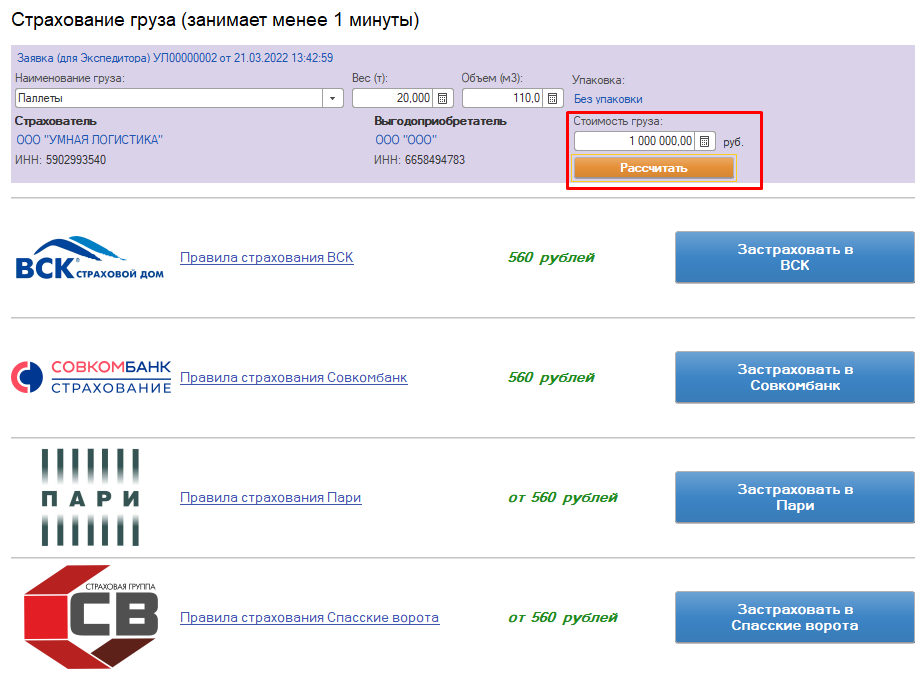Open calculator icon in cargo cost field
The image size is (921, 673).
click(704, 141)
